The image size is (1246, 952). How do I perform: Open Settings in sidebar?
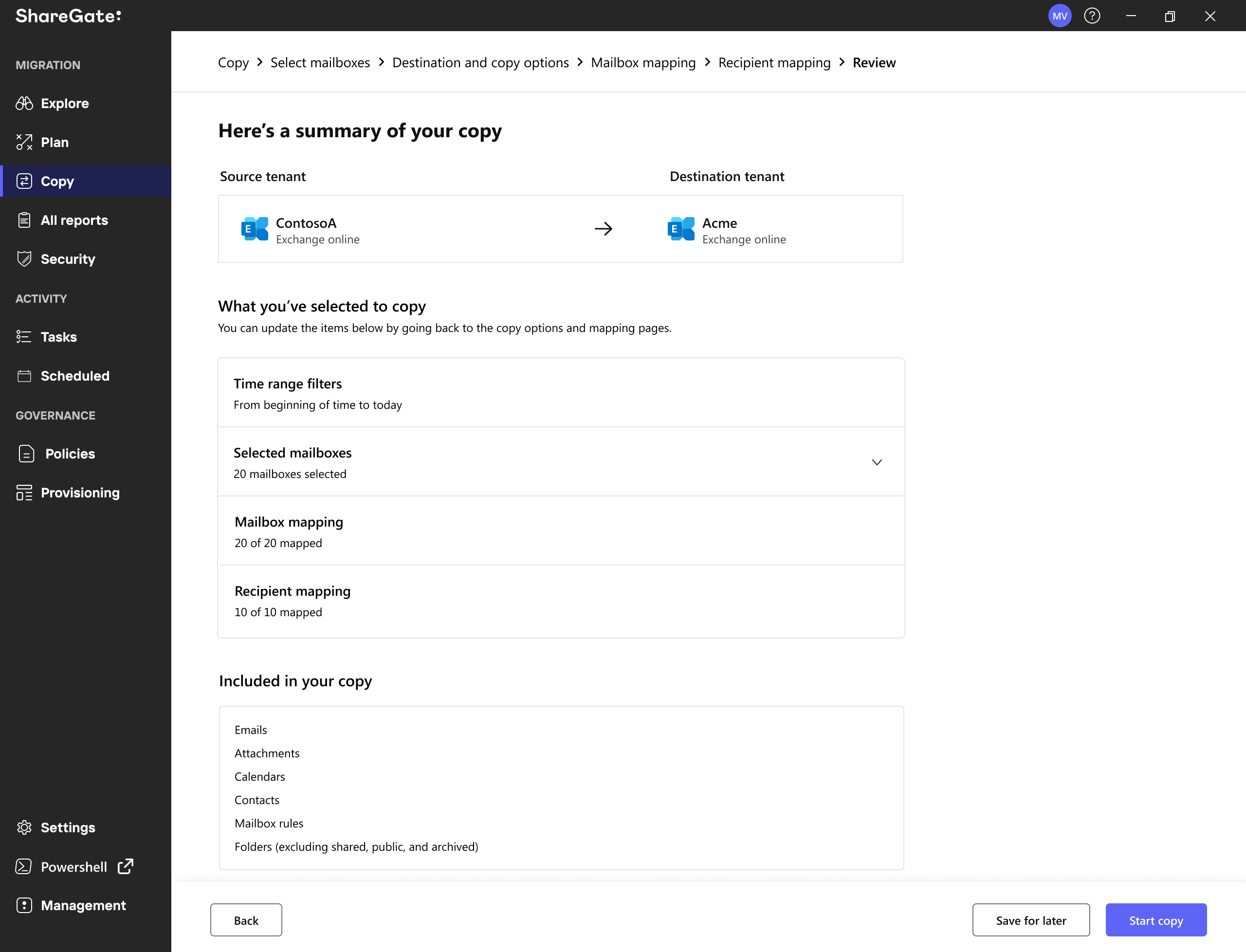[86, 827]
